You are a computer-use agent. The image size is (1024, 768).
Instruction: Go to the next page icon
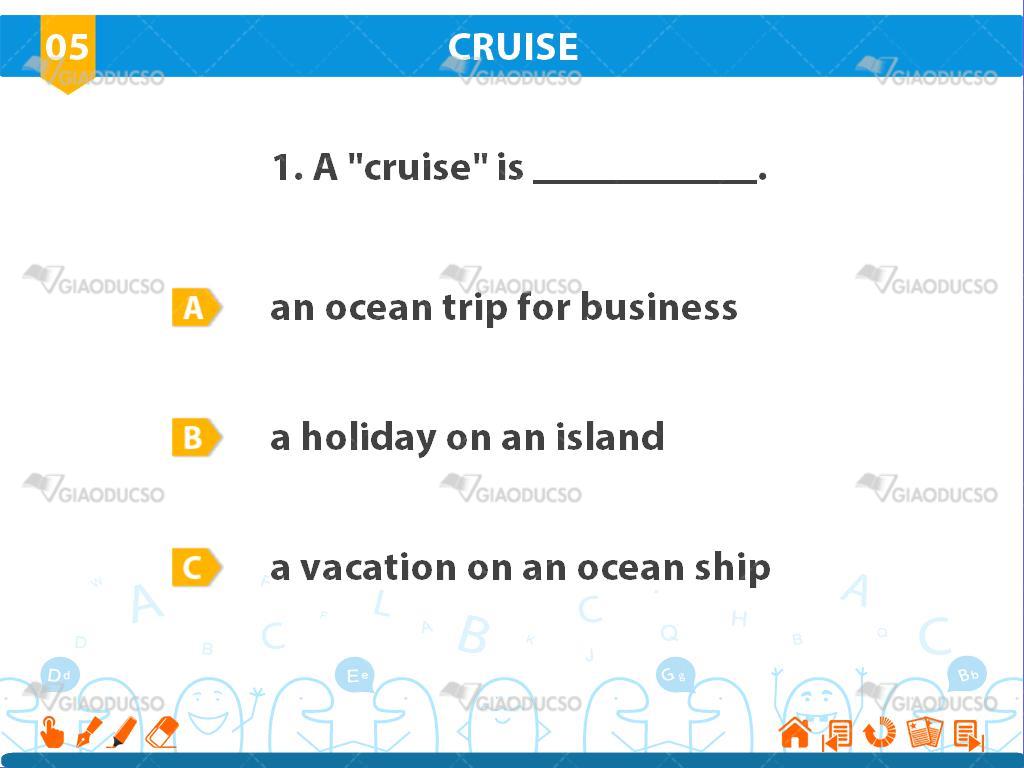click(968, 735)
